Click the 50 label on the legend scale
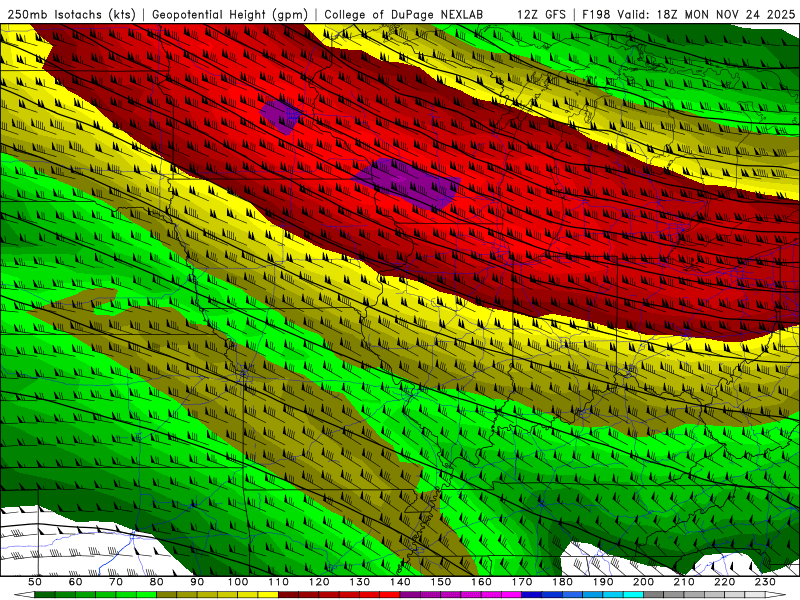 click(35, 582)
